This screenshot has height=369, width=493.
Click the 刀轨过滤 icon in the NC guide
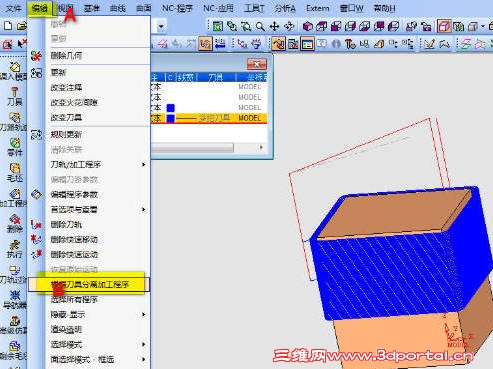14,274
